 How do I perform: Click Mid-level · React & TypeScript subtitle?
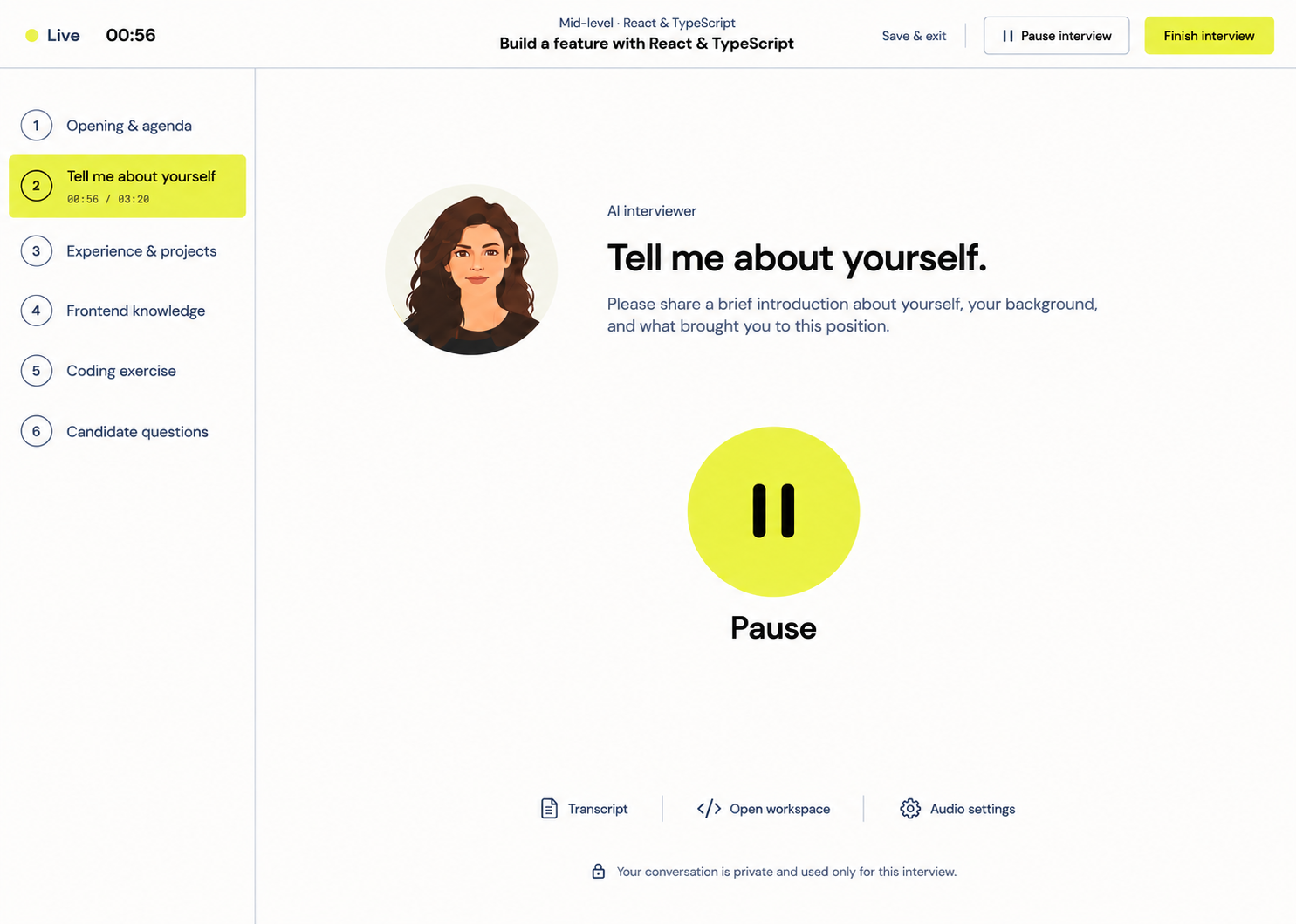(x=647, y=23)
